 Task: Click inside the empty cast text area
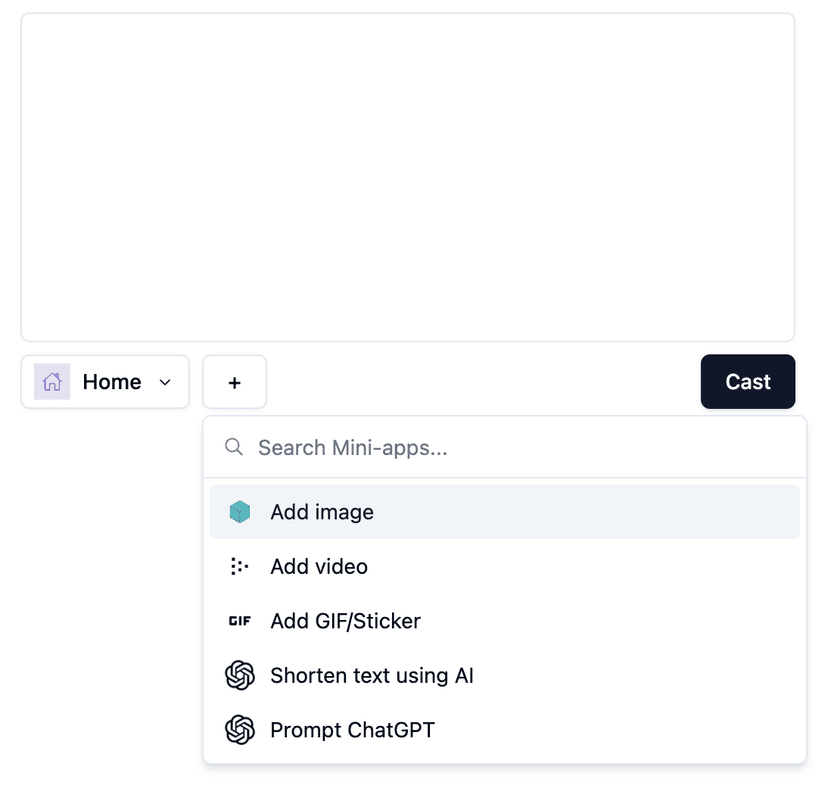point(408,177)
